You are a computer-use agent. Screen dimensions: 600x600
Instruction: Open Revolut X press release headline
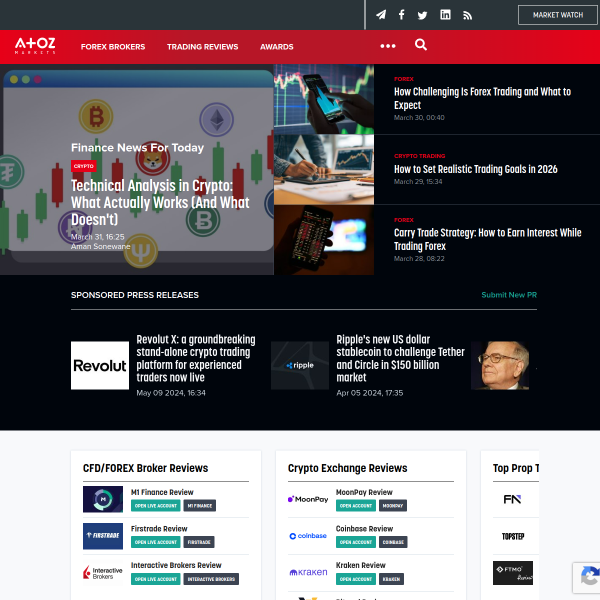[196, 358]
